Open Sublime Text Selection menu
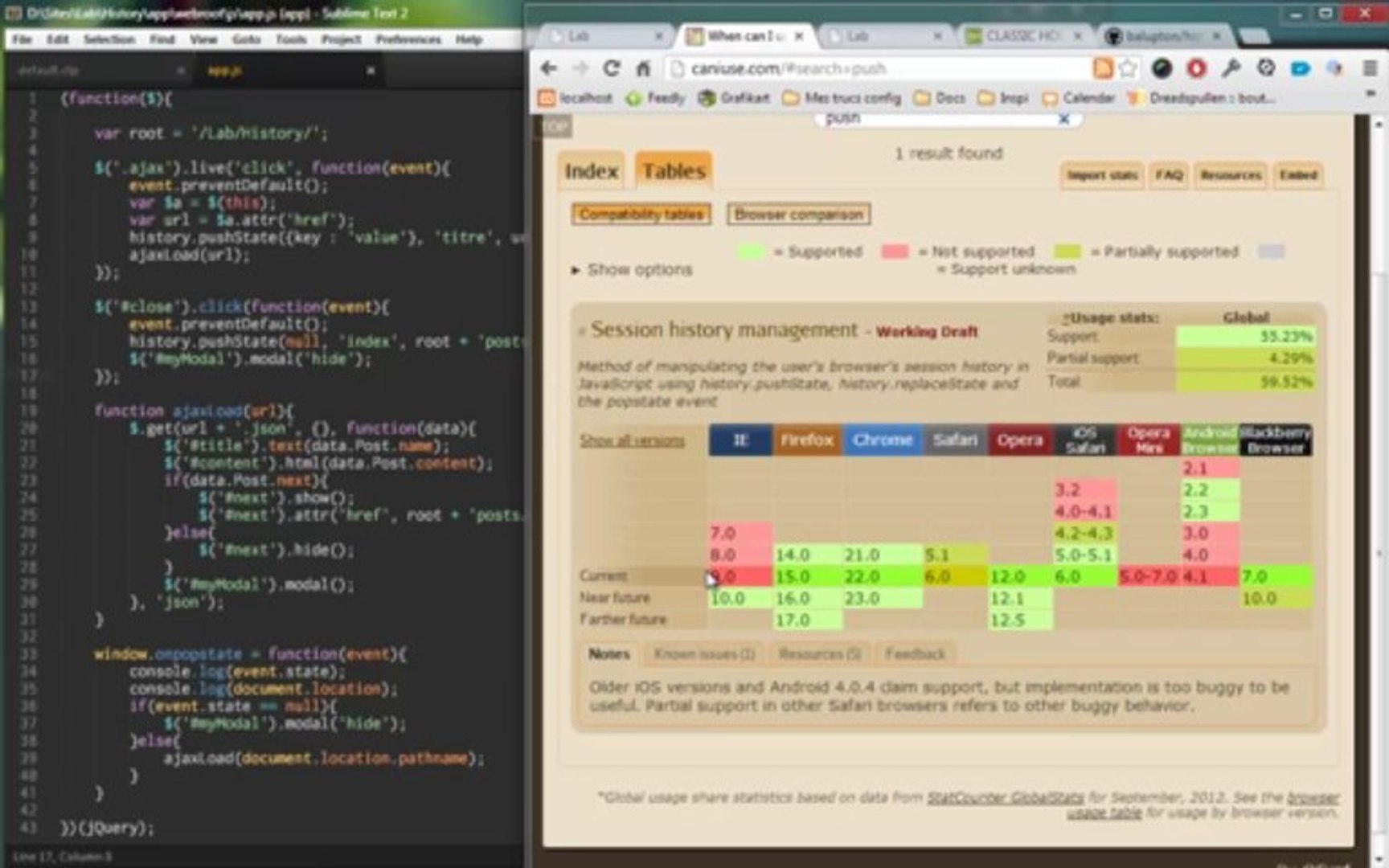Image resolution: width=1389 pixels, height=868 pixels. coord(109,39)
